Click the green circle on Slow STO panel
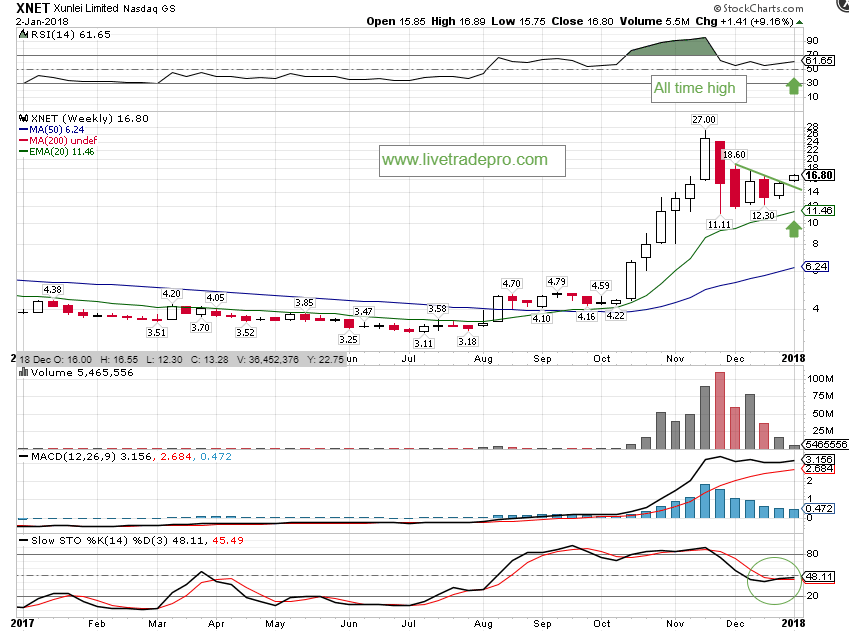The height and width of the screenshot is (632, 849). 774,579
